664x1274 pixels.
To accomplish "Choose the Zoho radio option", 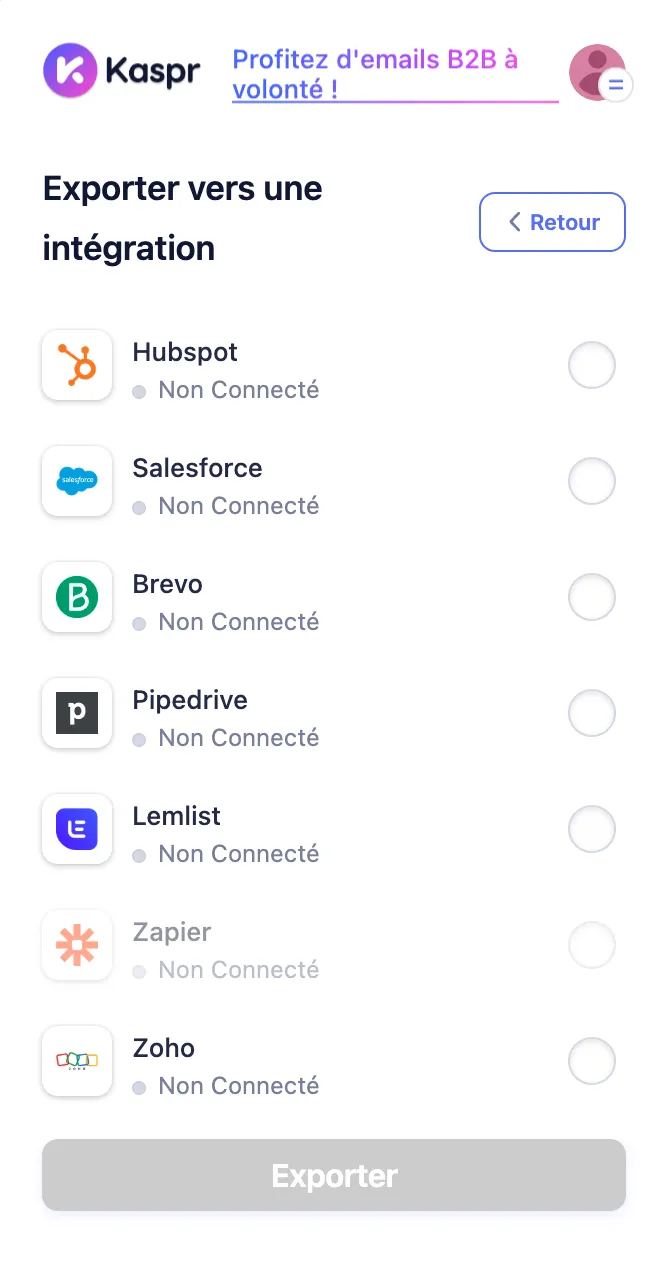I will [592, 1061].
